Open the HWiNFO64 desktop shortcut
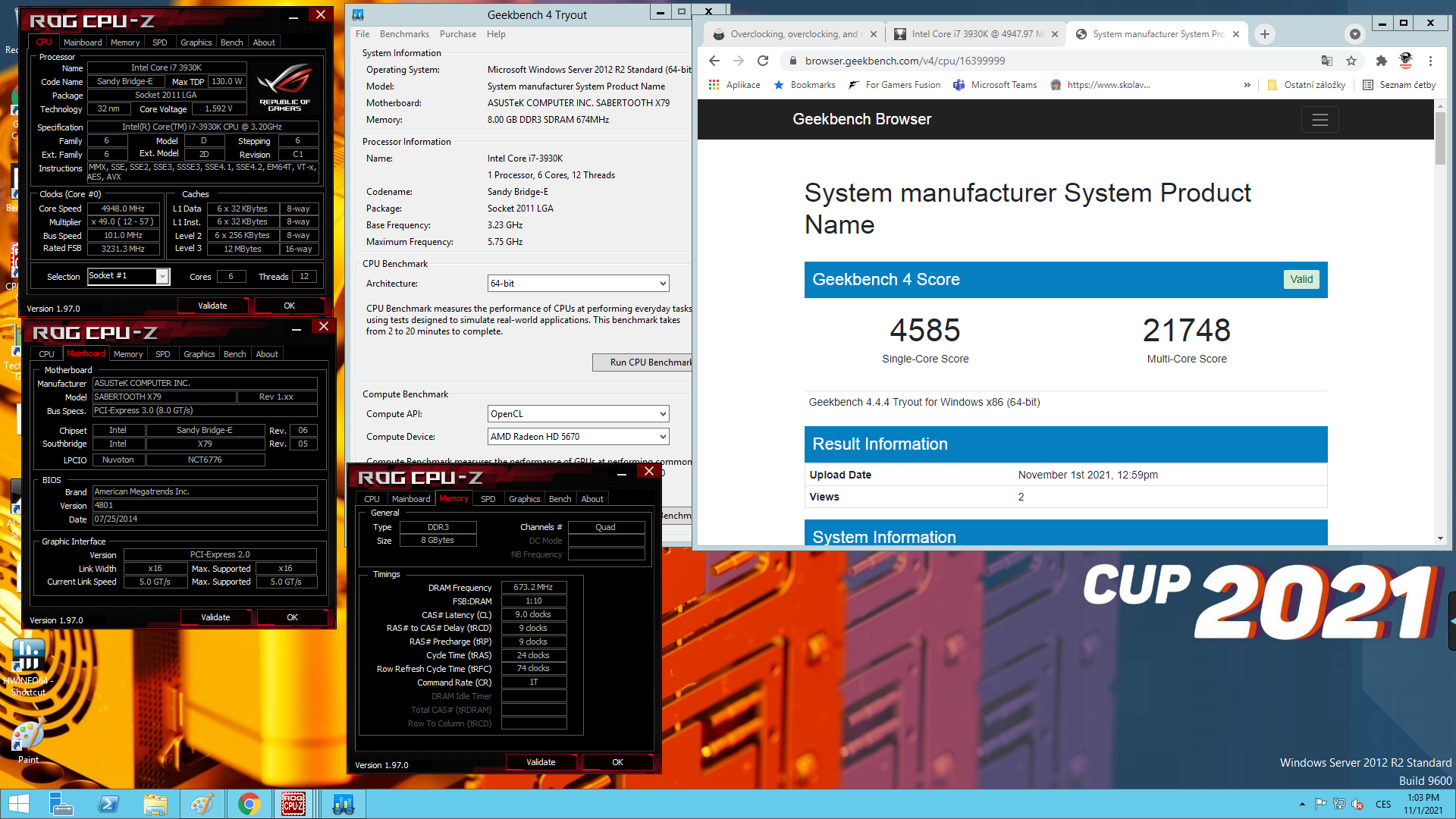1456x819 pixels. tap(28, 667)
